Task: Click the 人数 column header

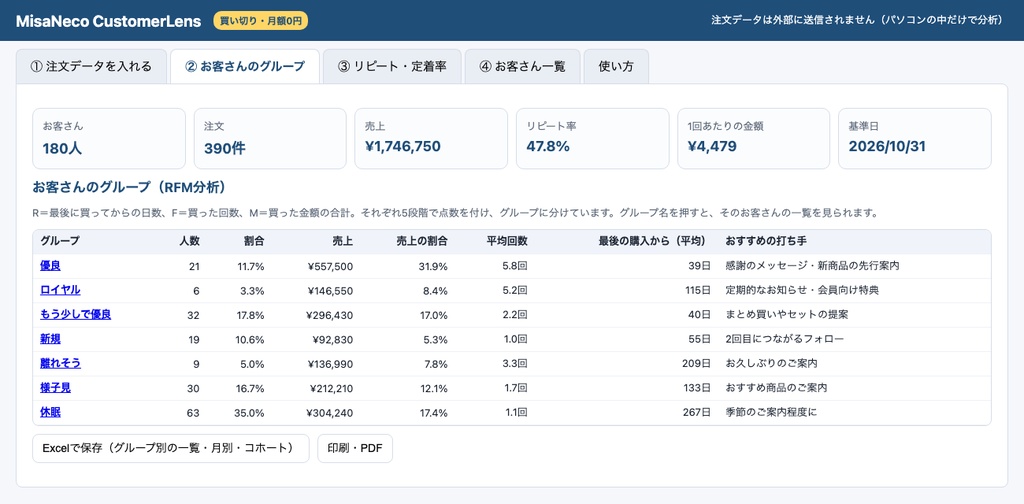Action: click(x=189, y=242)
